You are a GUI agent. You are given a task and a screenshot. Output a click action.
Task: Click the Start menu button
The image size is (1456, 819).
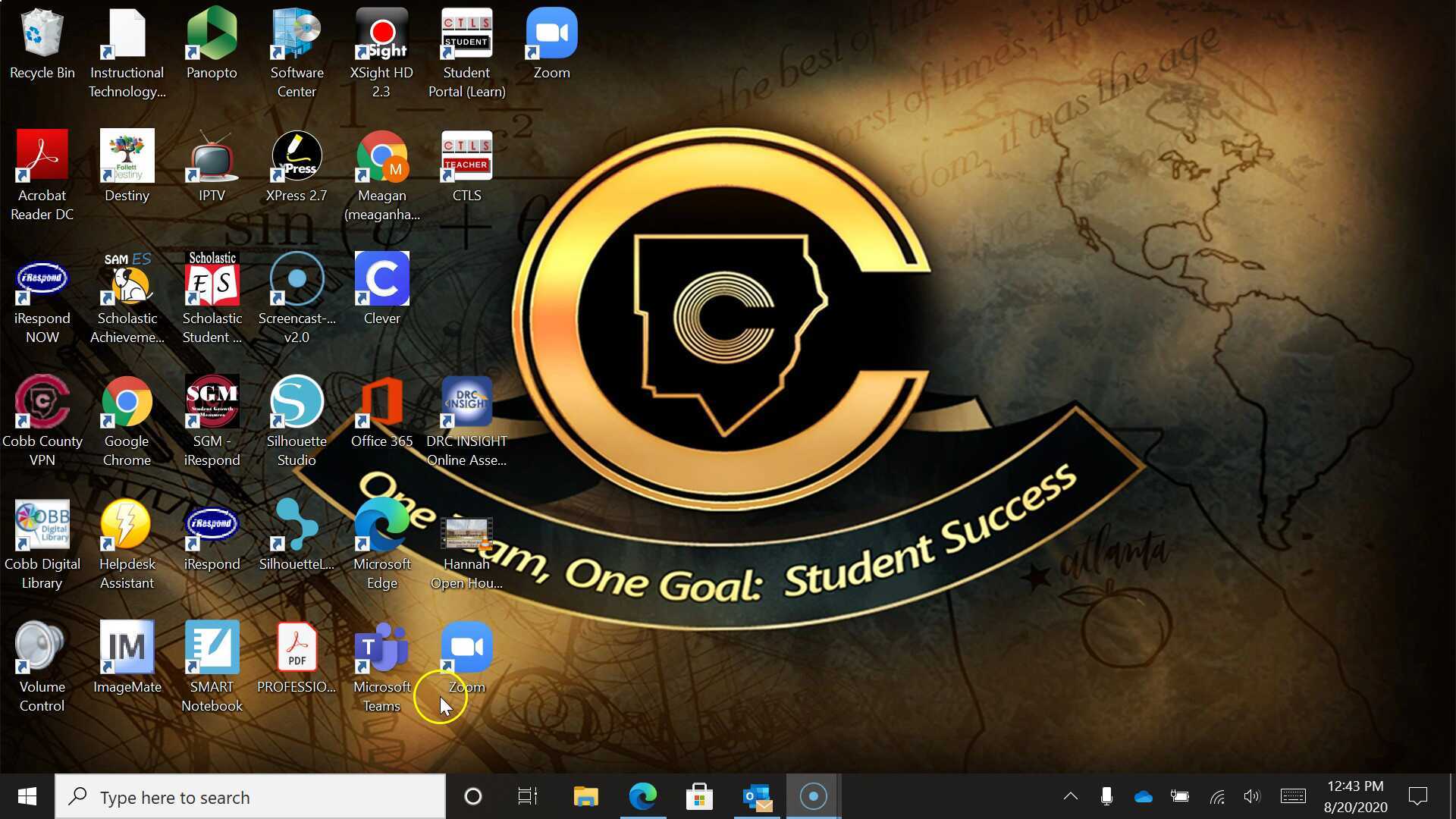click(x=27, y=796)
